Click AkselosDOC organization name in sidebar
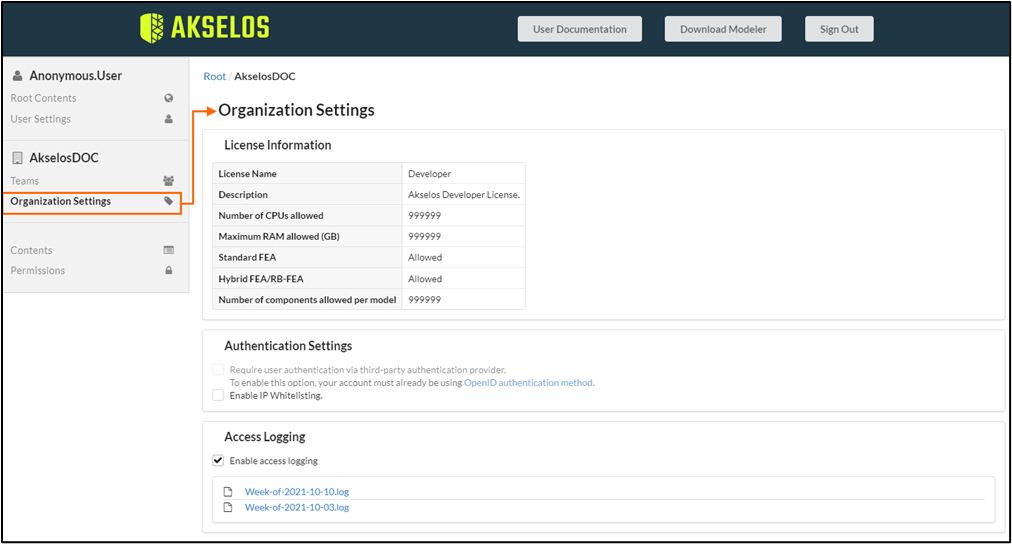Image resolution: width=1012 pixels, height=544 pixels. click(x=64, y=157)
